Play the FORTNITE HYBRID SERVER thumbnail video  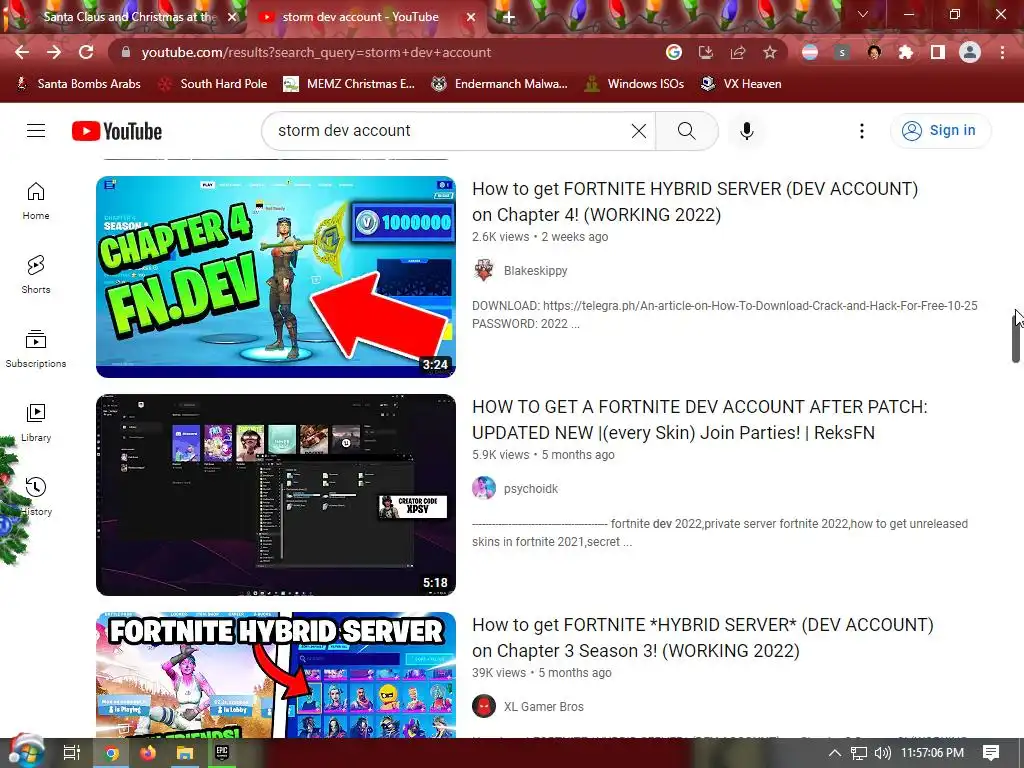coord(276,675)
